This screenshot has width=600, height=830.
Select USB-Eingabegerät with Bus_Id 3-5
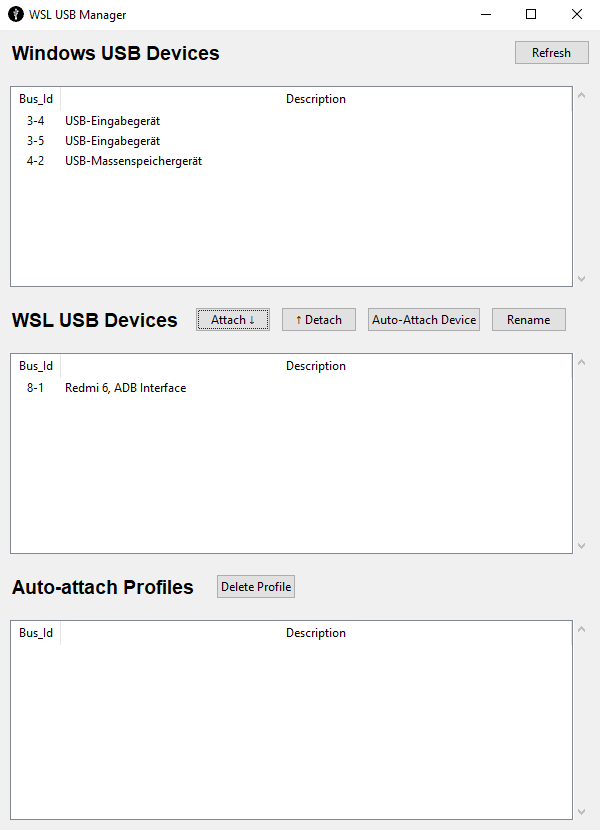click(291, 141)
